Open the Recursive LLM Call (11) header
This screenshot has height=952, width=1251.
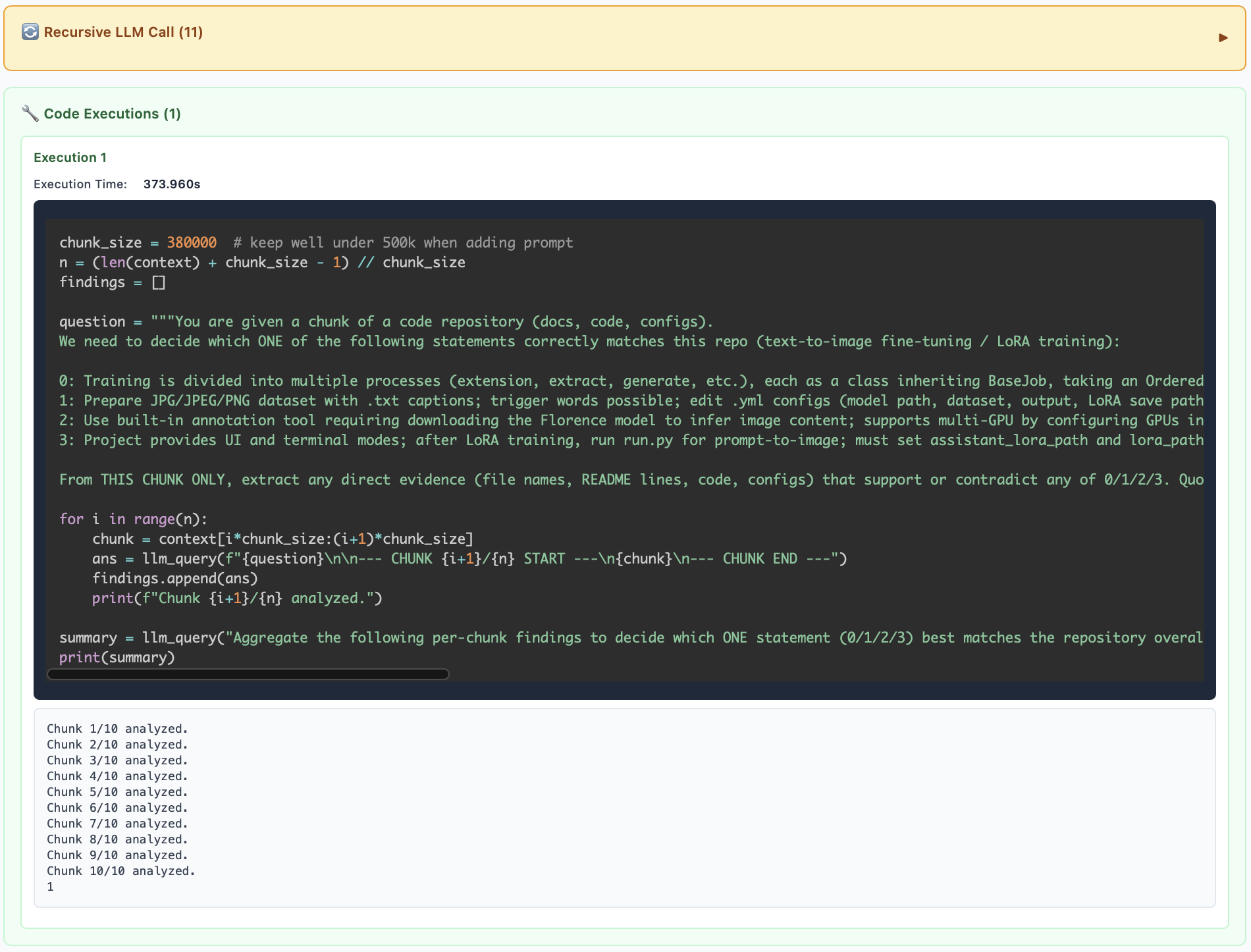pos(123,32)
